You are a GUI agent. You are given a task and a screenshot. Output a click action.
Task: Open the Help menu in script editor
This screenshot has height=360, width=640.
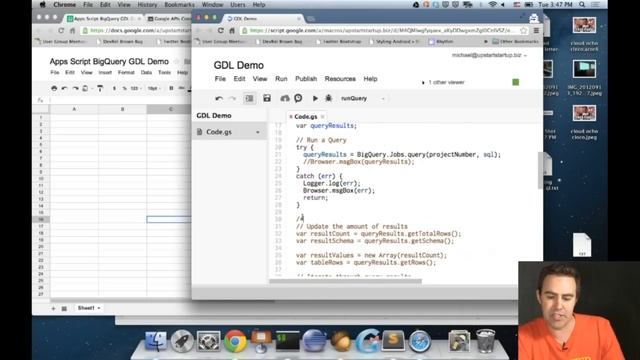tap(370, 79)
